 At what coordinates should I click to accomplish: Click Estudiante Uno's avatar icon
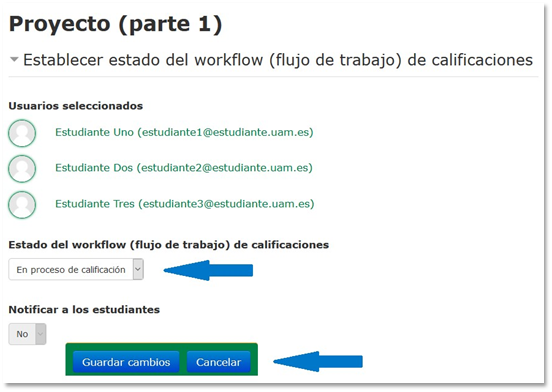point(22,133)
